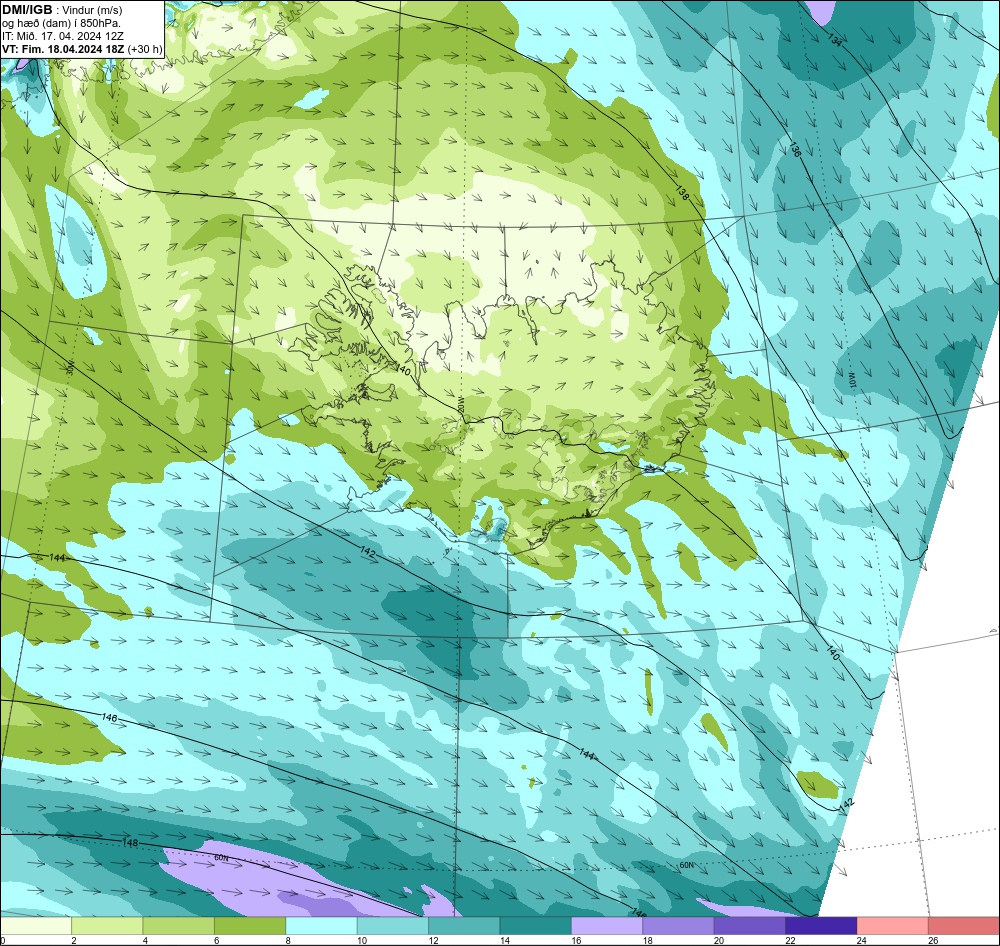Viewport: 1000px width, 946px height.
Task: Click the '16' tick value on the legend
Action: coord(576,940)
